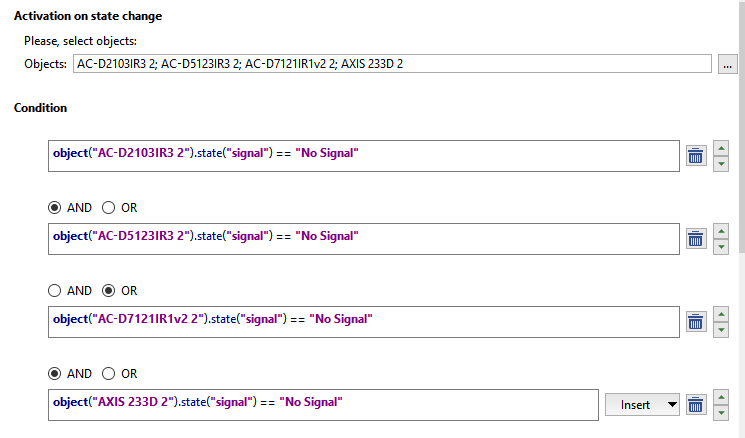The image size is (745, 438).
Task: Delete the AC-D7121IR1v2 2 condition row
Action: pos(696,321)
